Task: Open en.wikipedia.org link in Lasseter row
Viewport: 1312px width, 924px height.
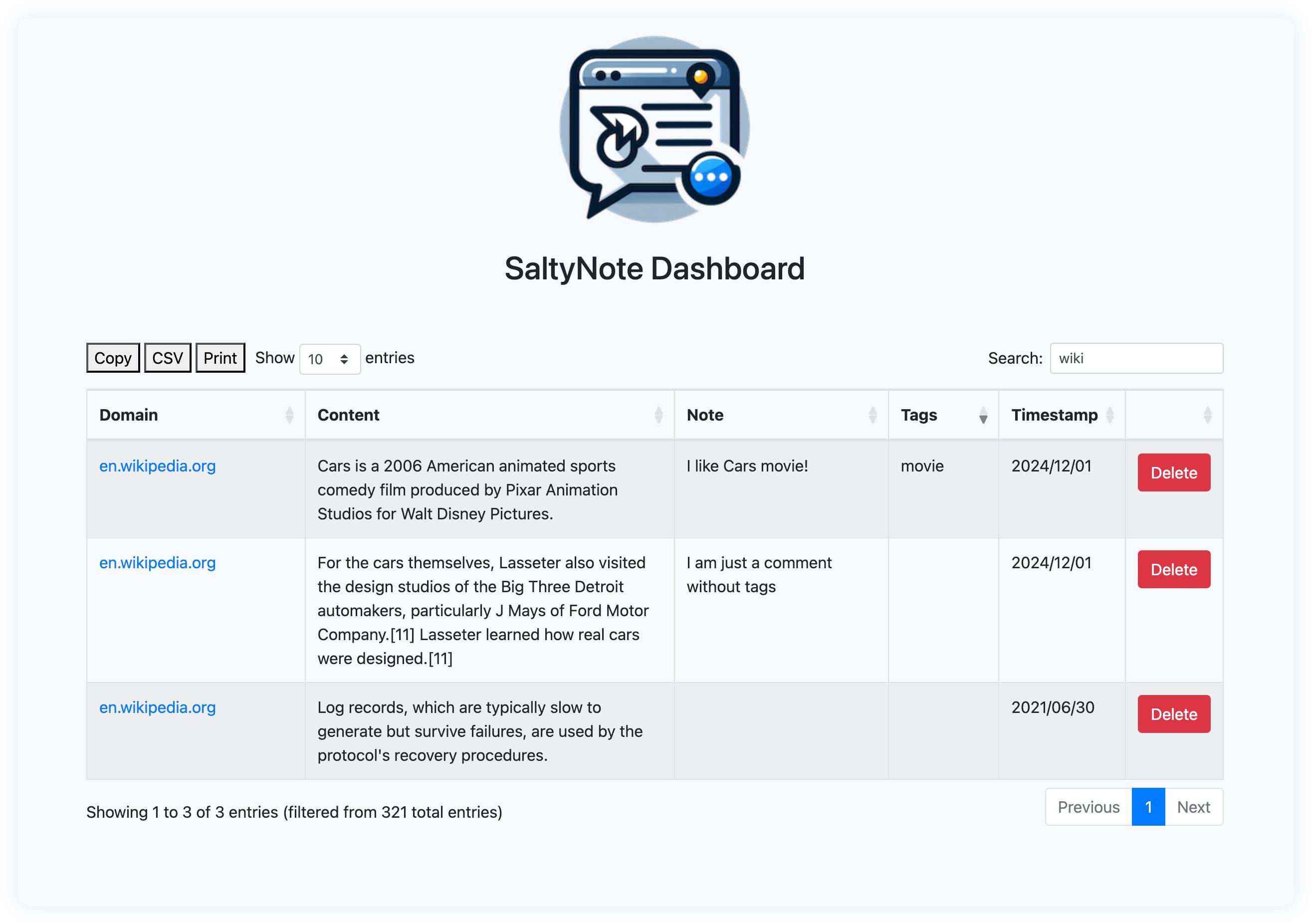Action: coord(157,562)
